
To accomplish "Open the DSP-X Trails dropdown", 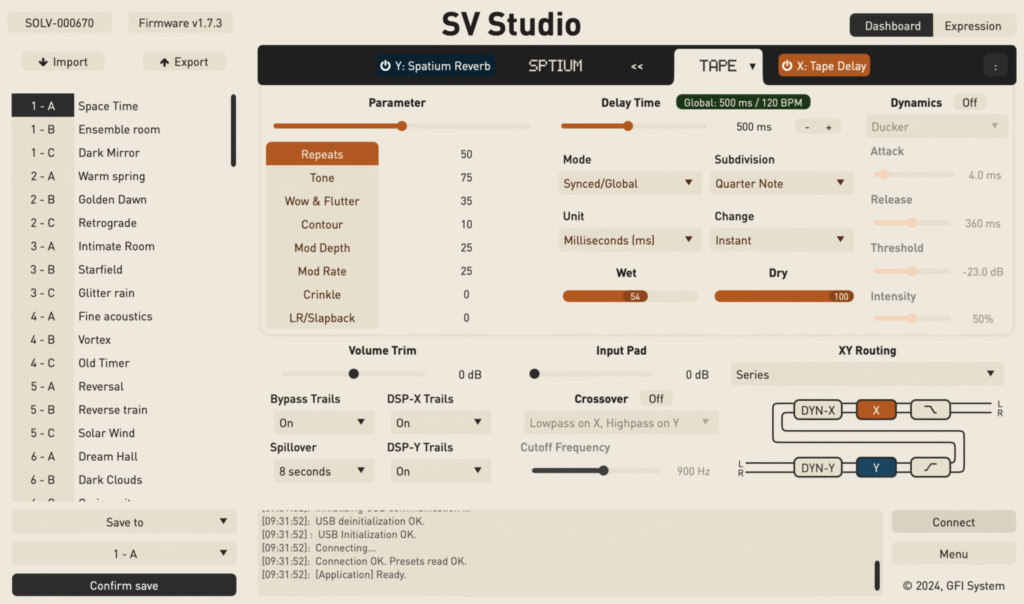I will [x=440, y=423].
